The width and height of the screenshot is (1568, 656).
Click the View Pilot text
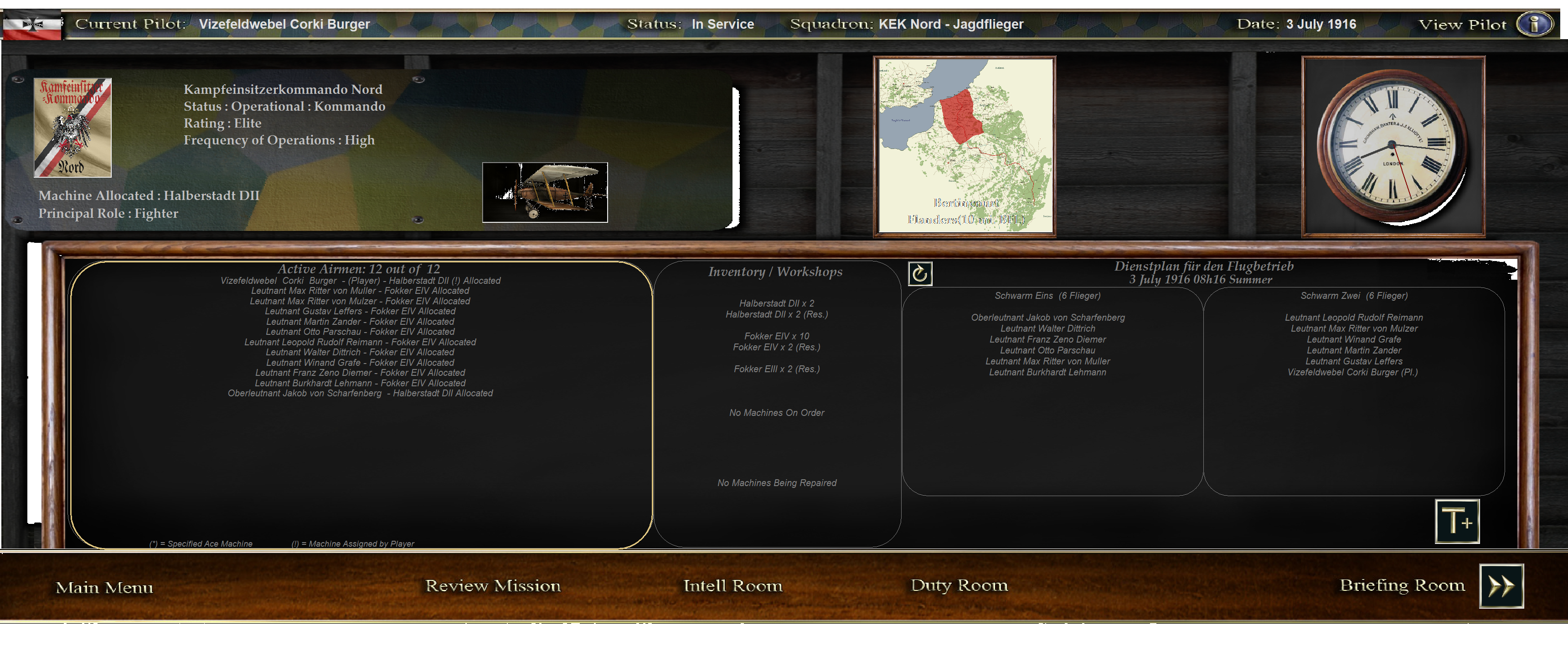1462,25
